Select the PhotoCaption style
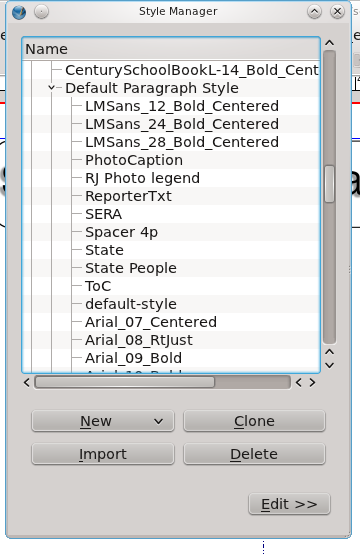360x554 pixels. click(134, 160)
